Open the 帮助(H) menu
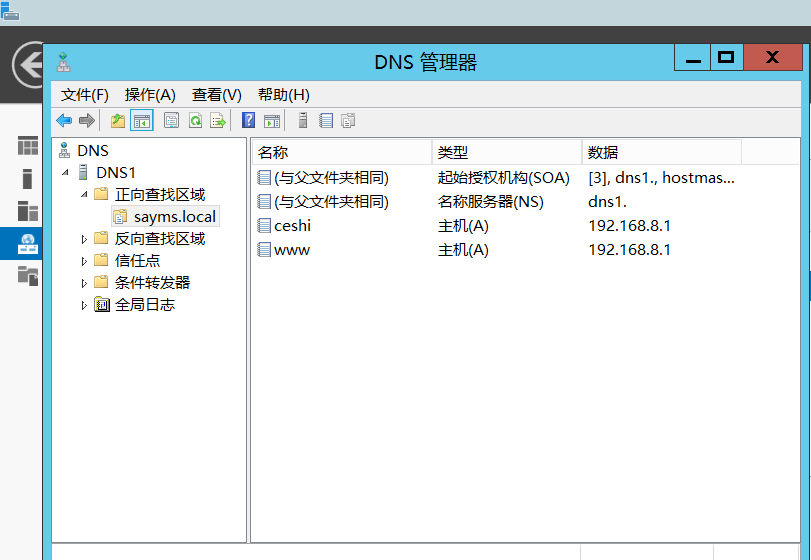This screenshot has width=811, height=560. click(x=283, y=95)
